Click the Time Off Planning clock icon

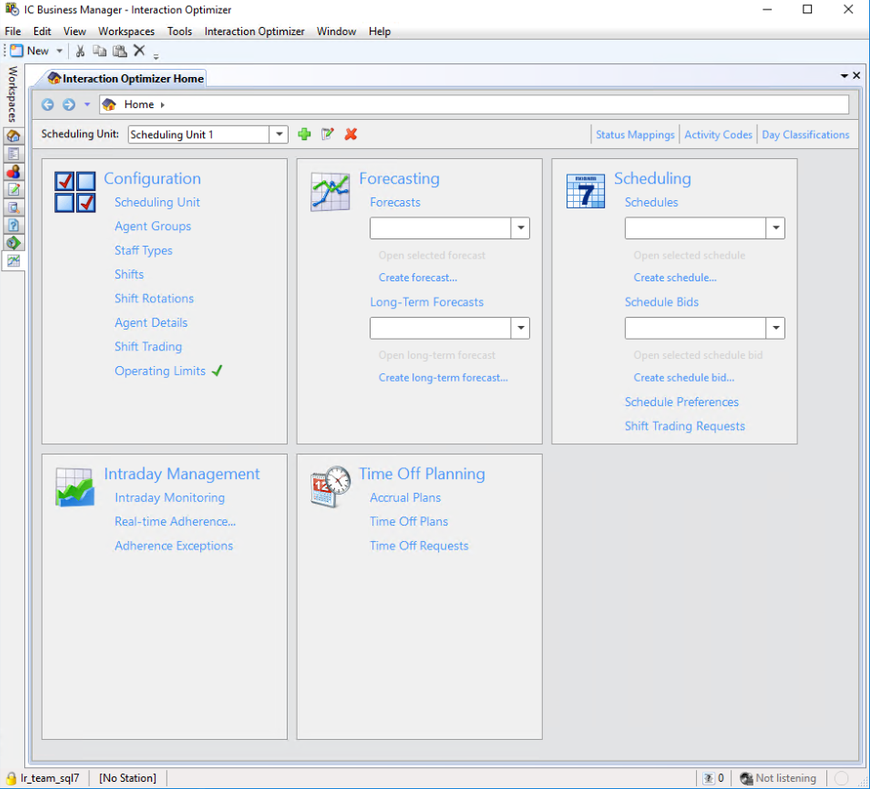330,487
